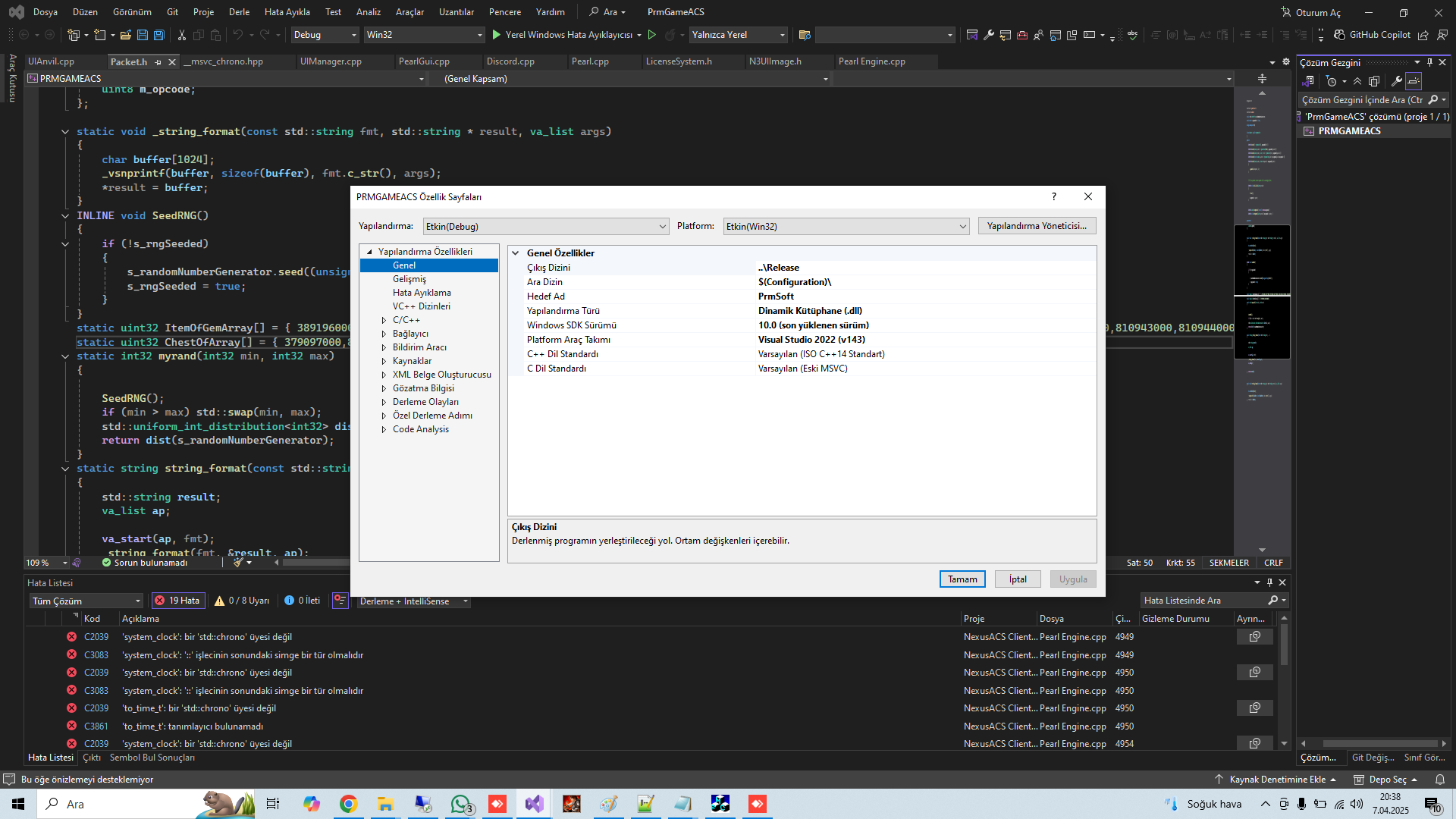
Task: Click the Save All icon in the toolbar
Action: coord(158,35)
